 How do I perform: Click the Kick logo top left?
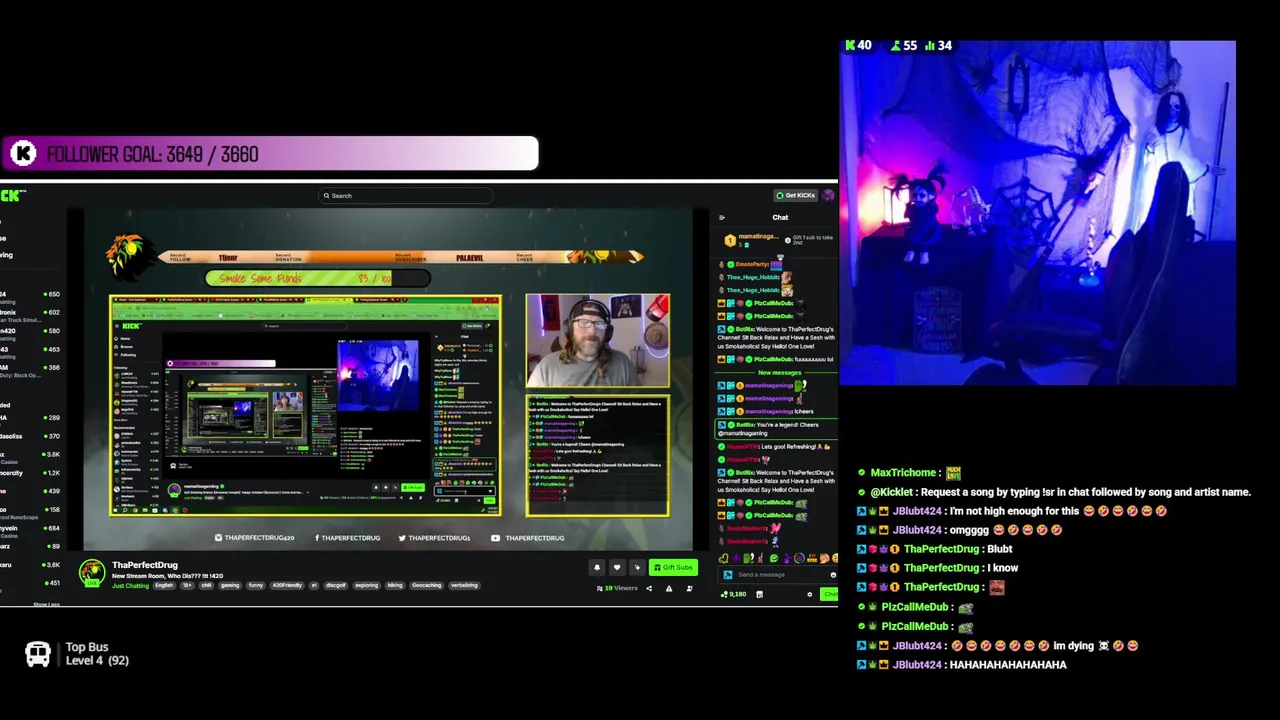13,195
